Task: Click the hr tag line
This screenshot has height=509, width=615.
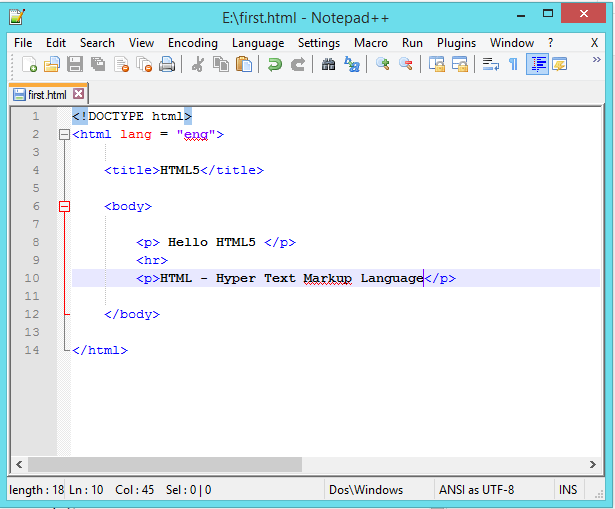Action: (x=152, y=260)
